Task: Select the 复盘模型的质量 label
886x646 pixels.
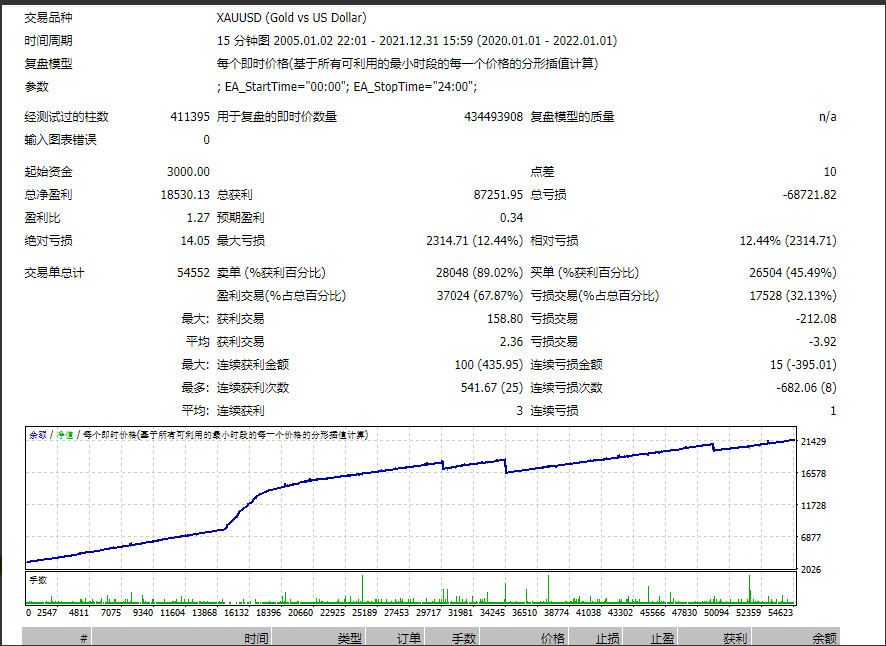Action: click(572, 116)
